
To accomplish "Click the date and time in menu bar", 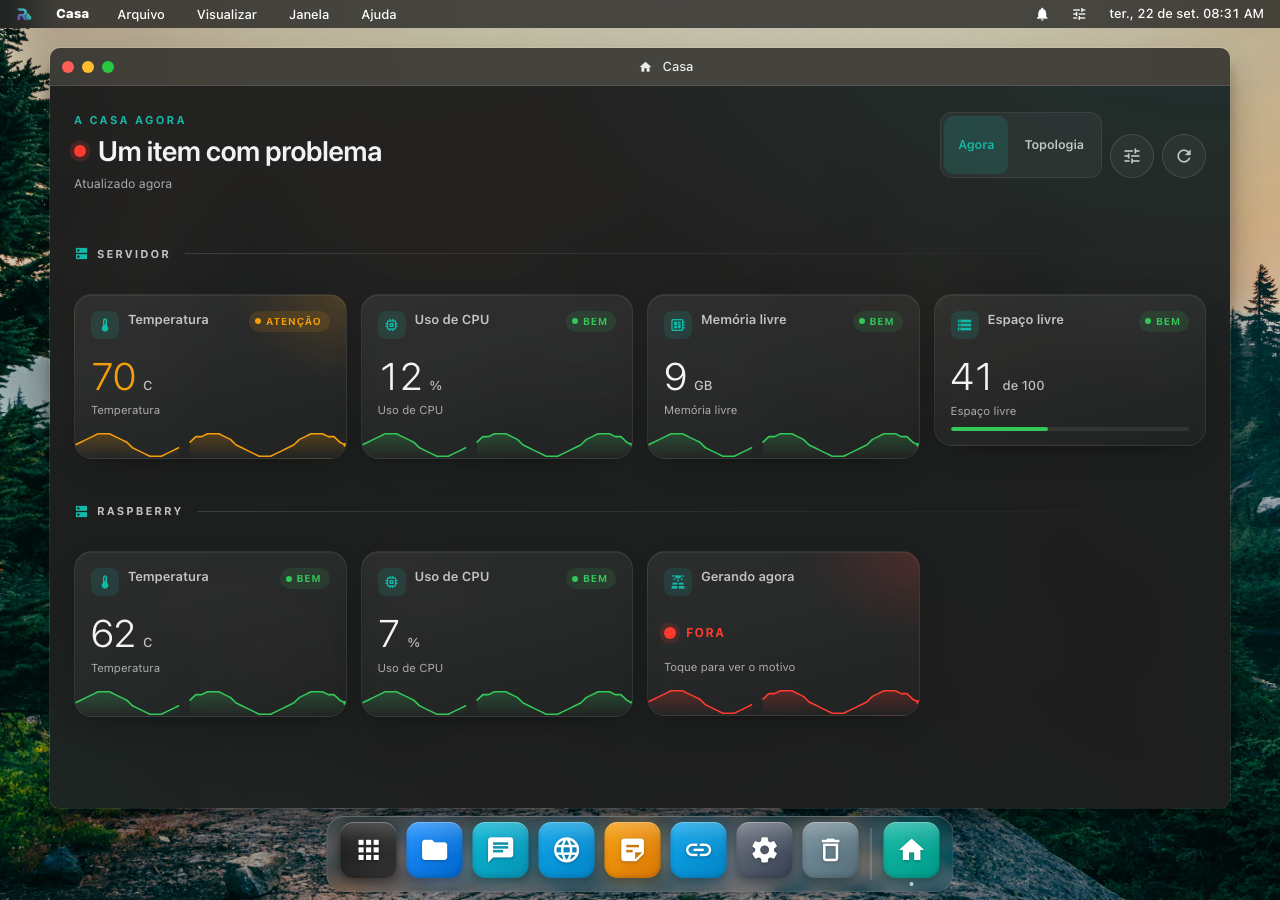I will (x=1186, y=14).
